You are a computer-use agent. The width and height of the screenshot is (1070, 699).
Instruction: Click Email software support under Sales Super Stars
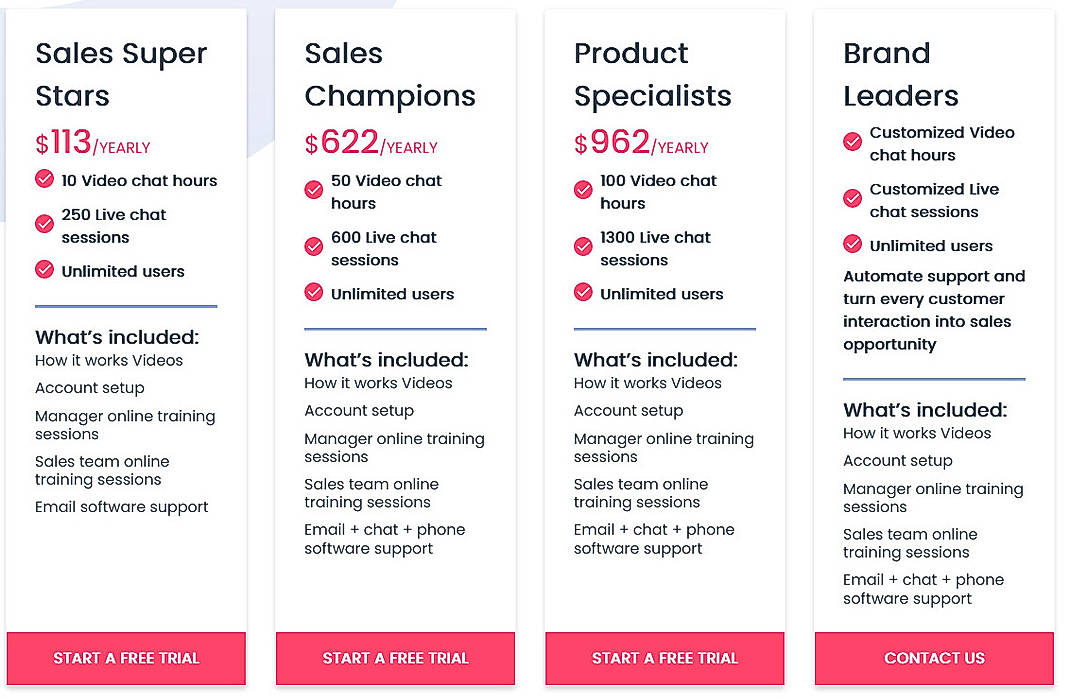tap(122, 507)
